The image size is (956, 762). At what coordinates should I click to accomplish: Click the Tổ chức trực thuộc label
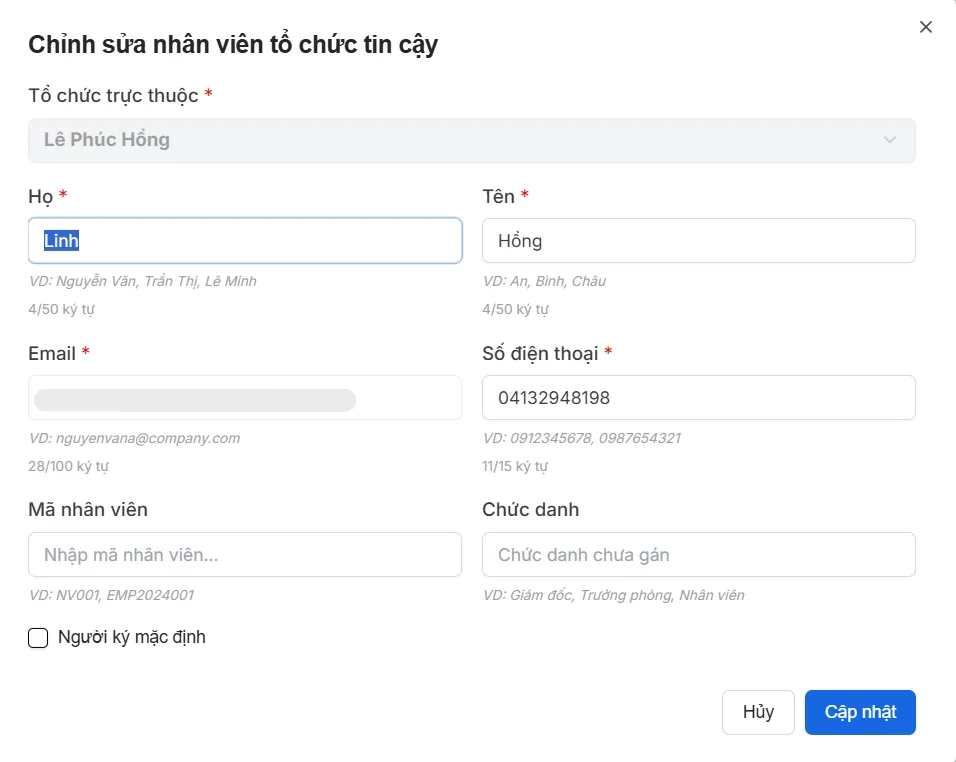[113, 96]
